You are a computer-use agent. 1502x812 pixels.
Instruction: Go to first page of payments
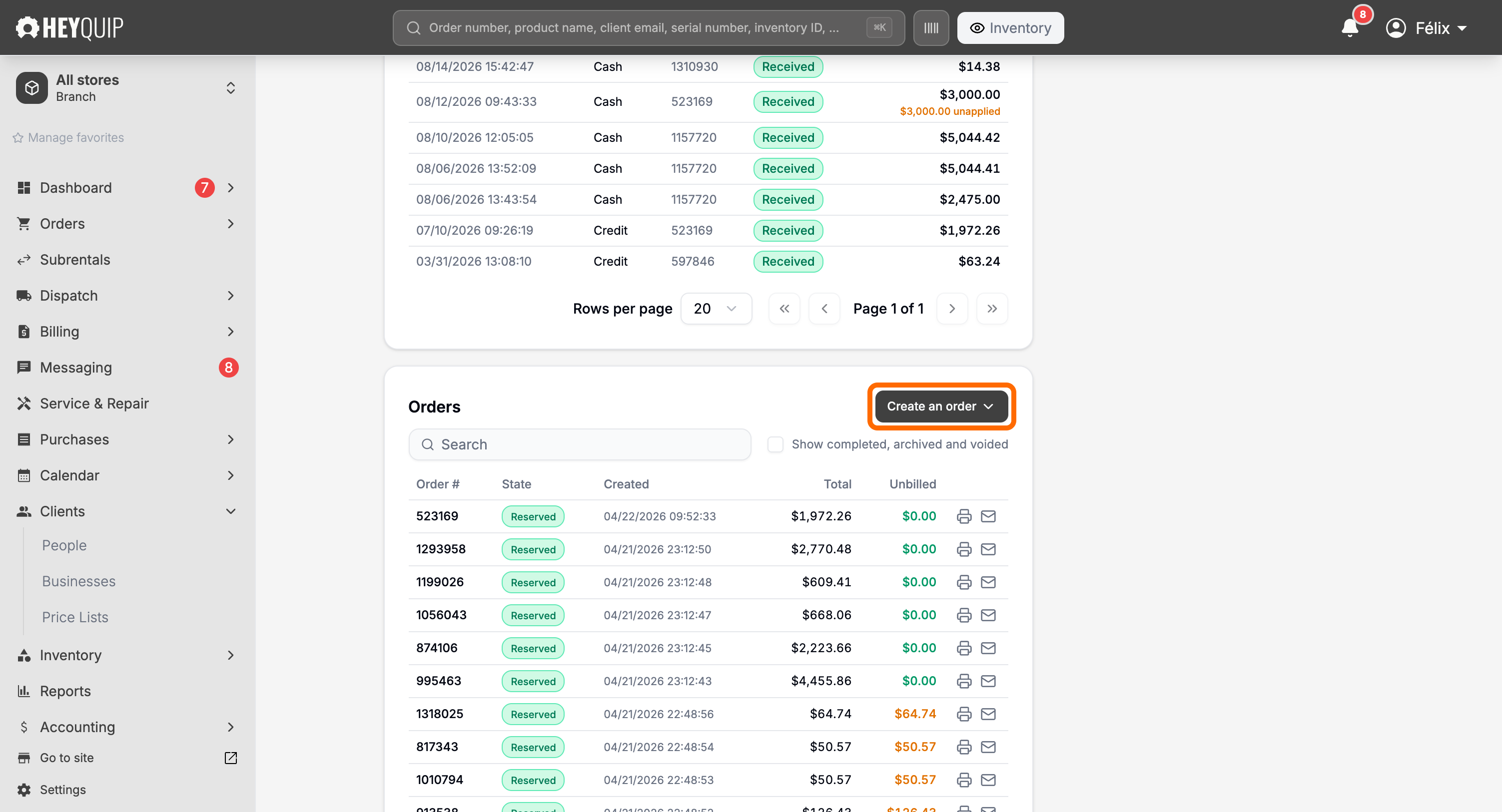[784, 308]
